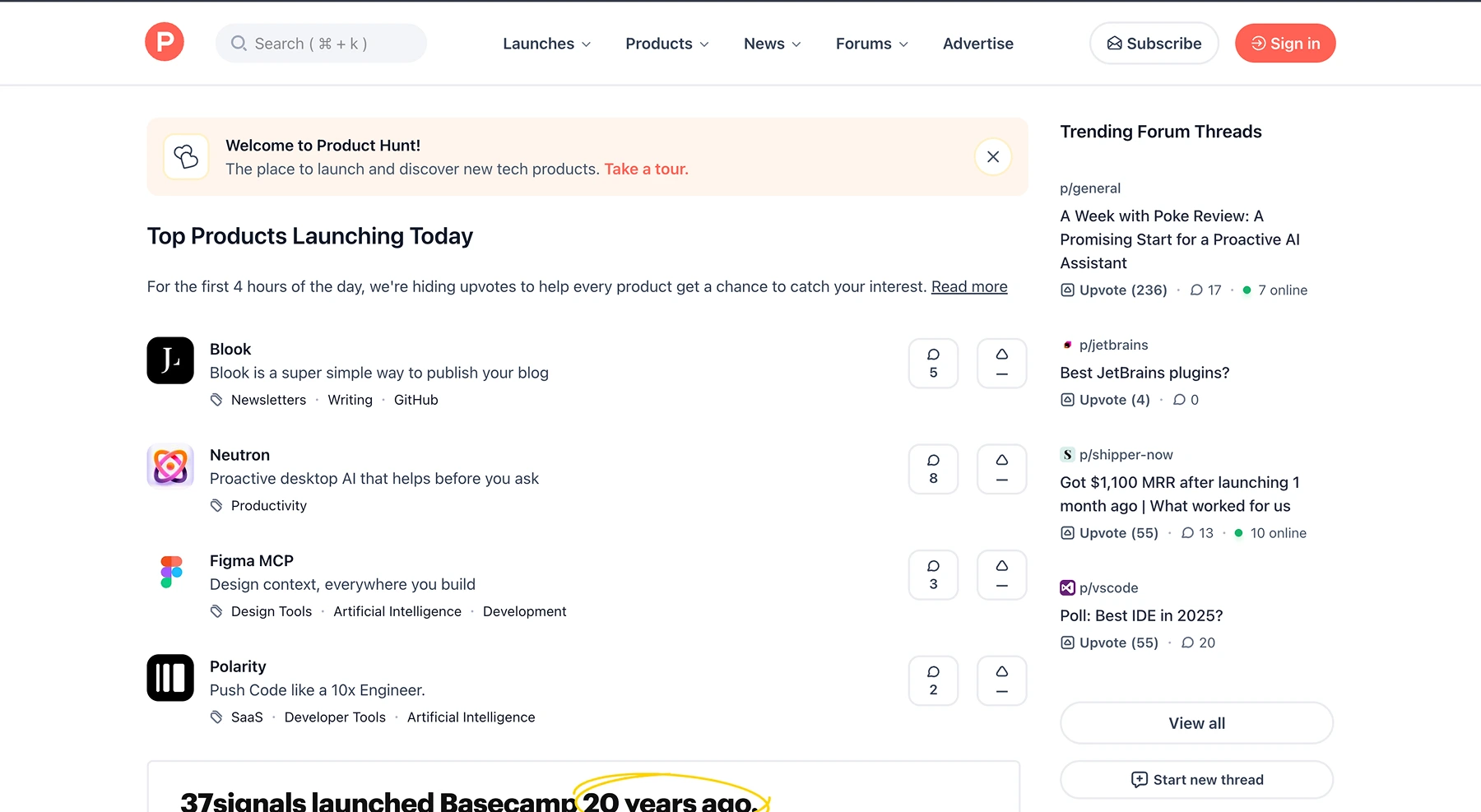1481x812 pixels.
Task: Expand the Forums dropdown
Action: click(x=870, y=43)
